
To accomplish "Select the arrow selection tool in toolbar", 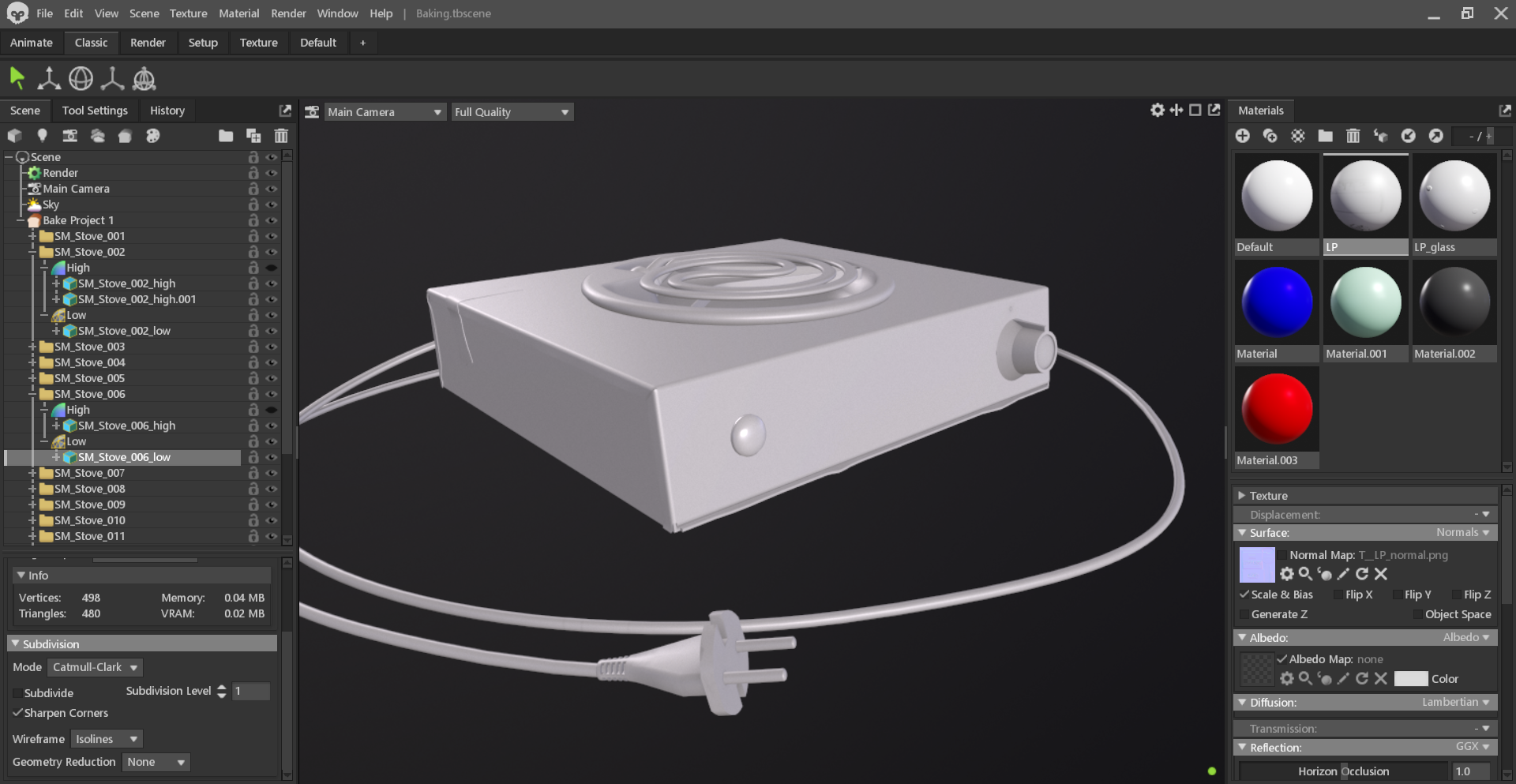I will [x=17, y=78].
